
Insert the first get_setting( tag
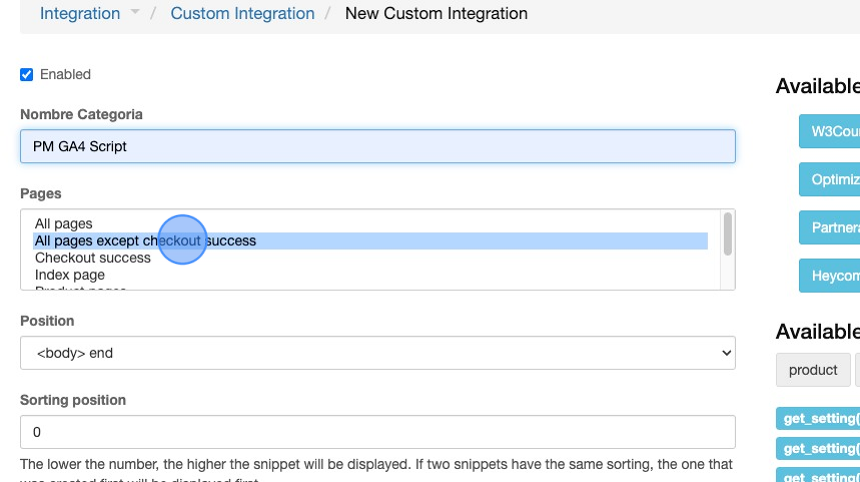820,419
